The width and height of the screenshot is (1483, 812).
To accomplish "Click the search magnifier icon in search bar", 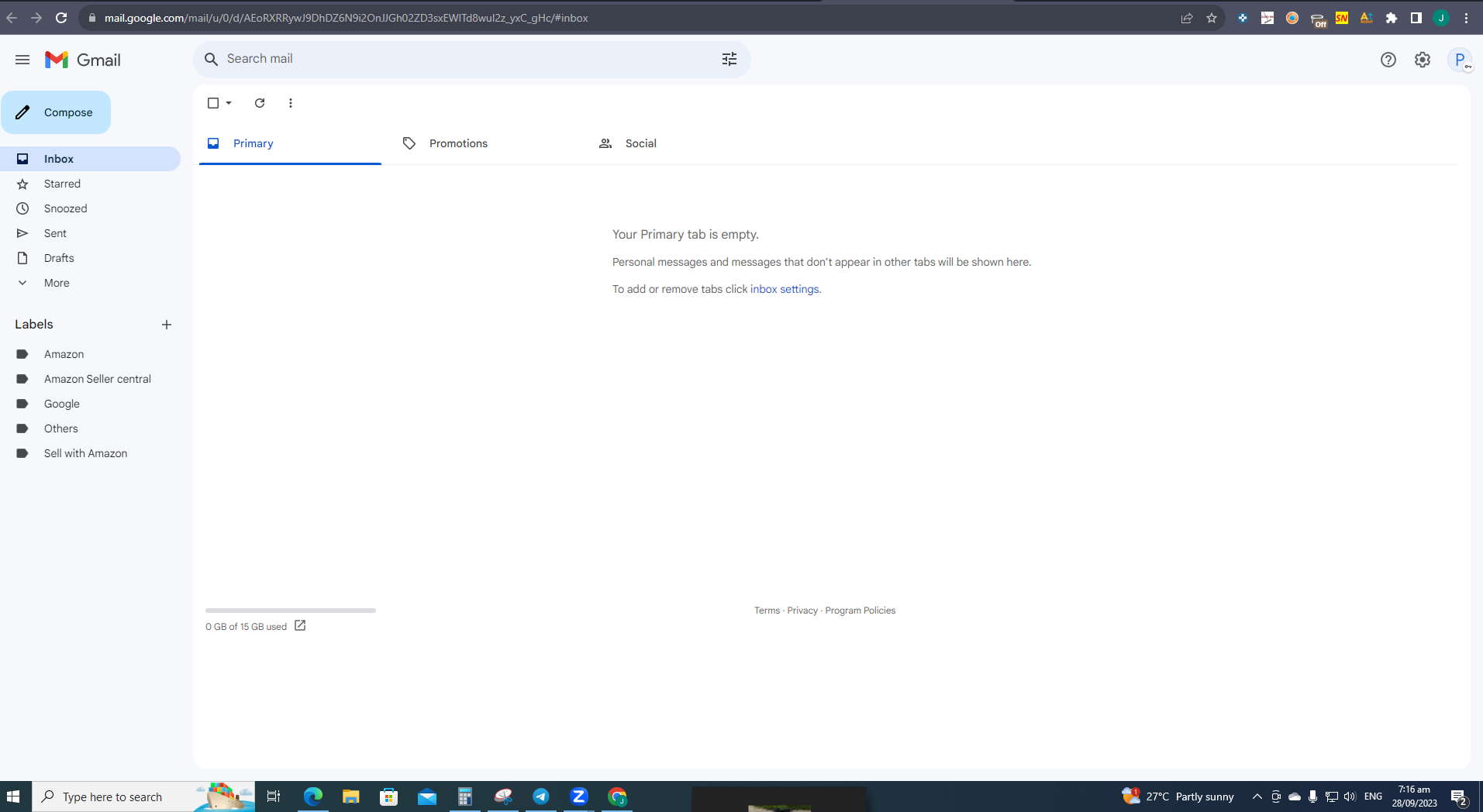I will pos(211,59).
